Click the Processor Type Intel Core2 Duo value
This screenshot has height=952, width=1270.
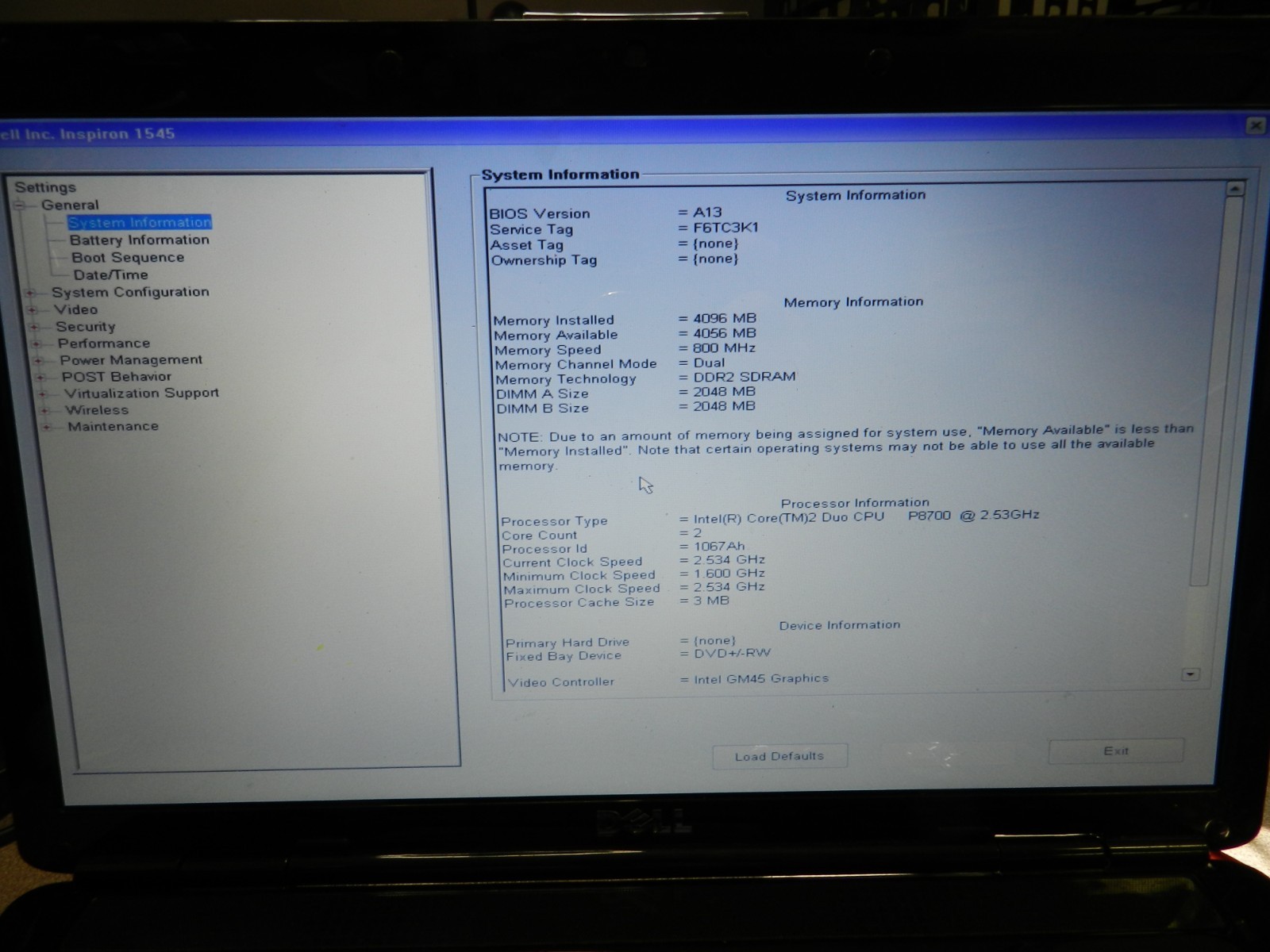(866, 516)
